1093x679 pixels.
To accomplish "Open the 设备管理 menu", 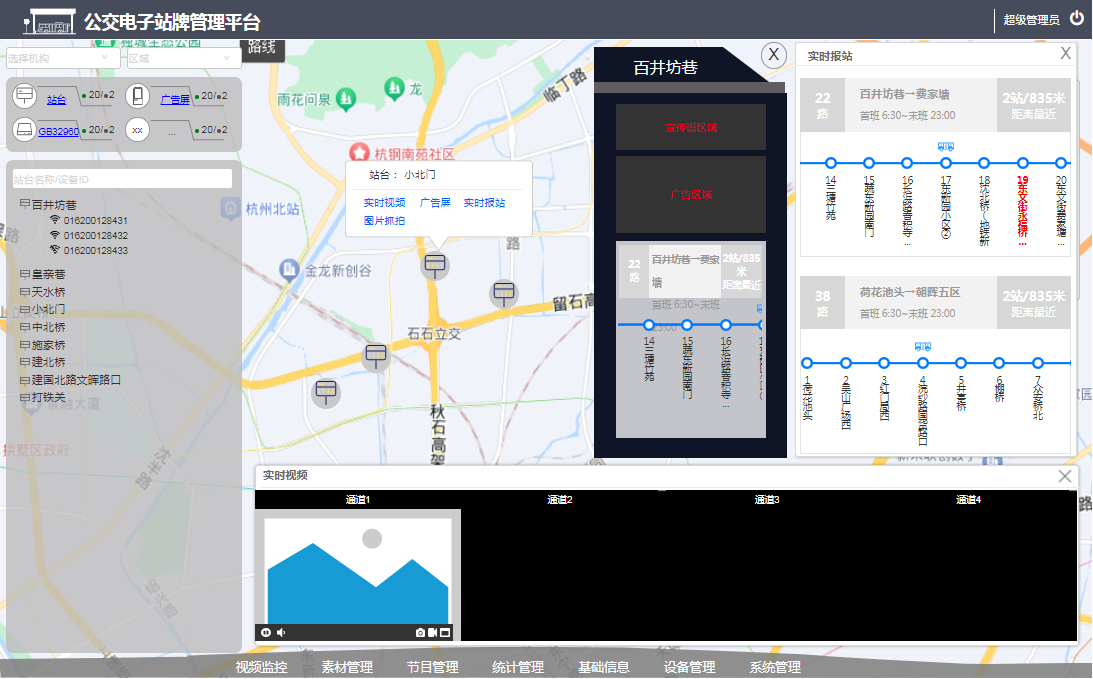I will point(689,667).
